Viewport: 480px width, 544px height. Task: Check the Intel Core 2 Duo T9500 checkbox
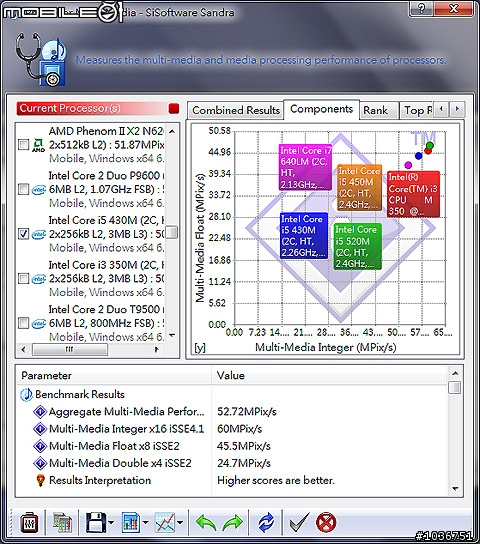23,323
